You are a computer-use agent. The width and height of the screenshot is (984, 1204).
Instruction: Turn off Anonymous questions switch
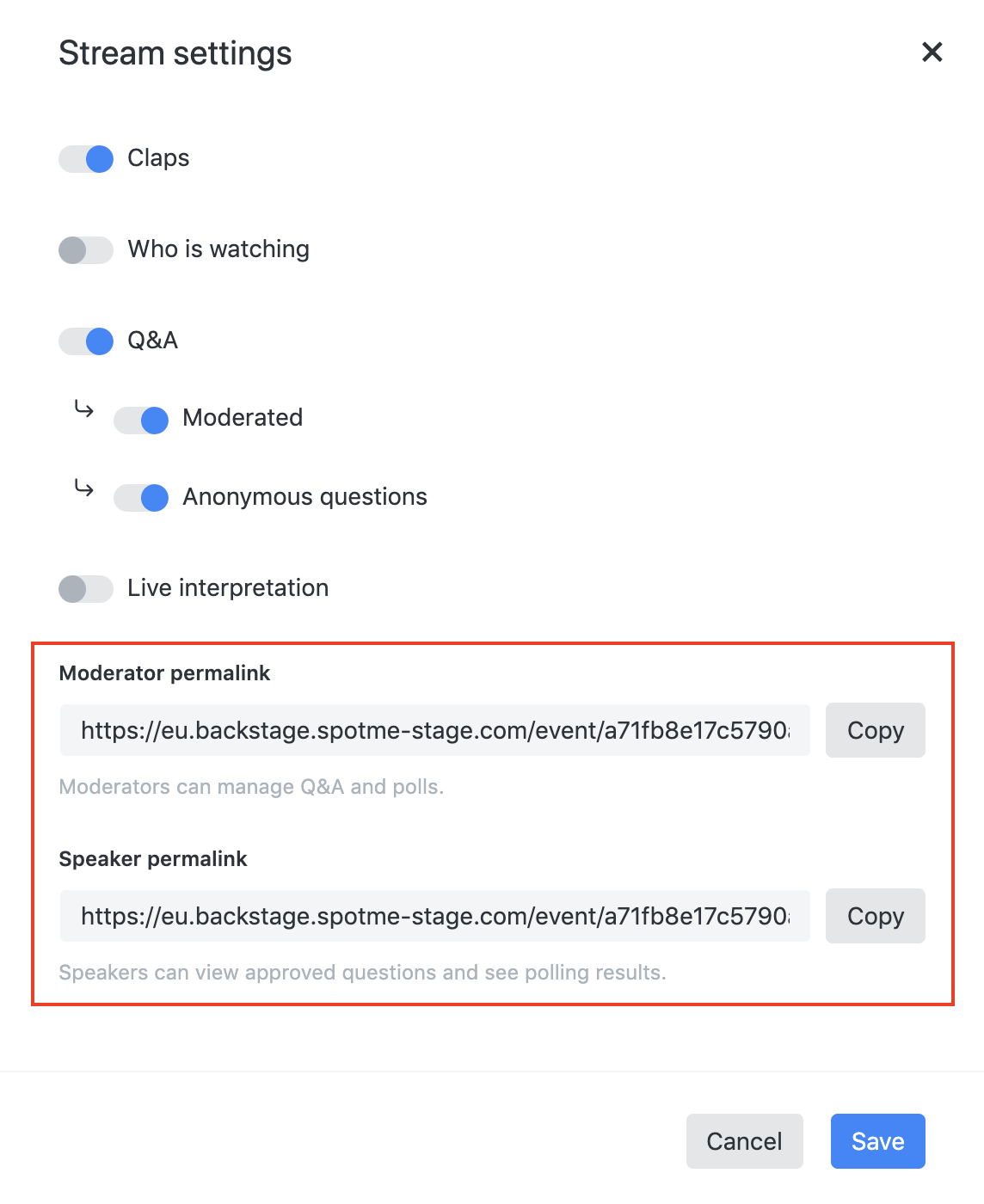(141, 498)
